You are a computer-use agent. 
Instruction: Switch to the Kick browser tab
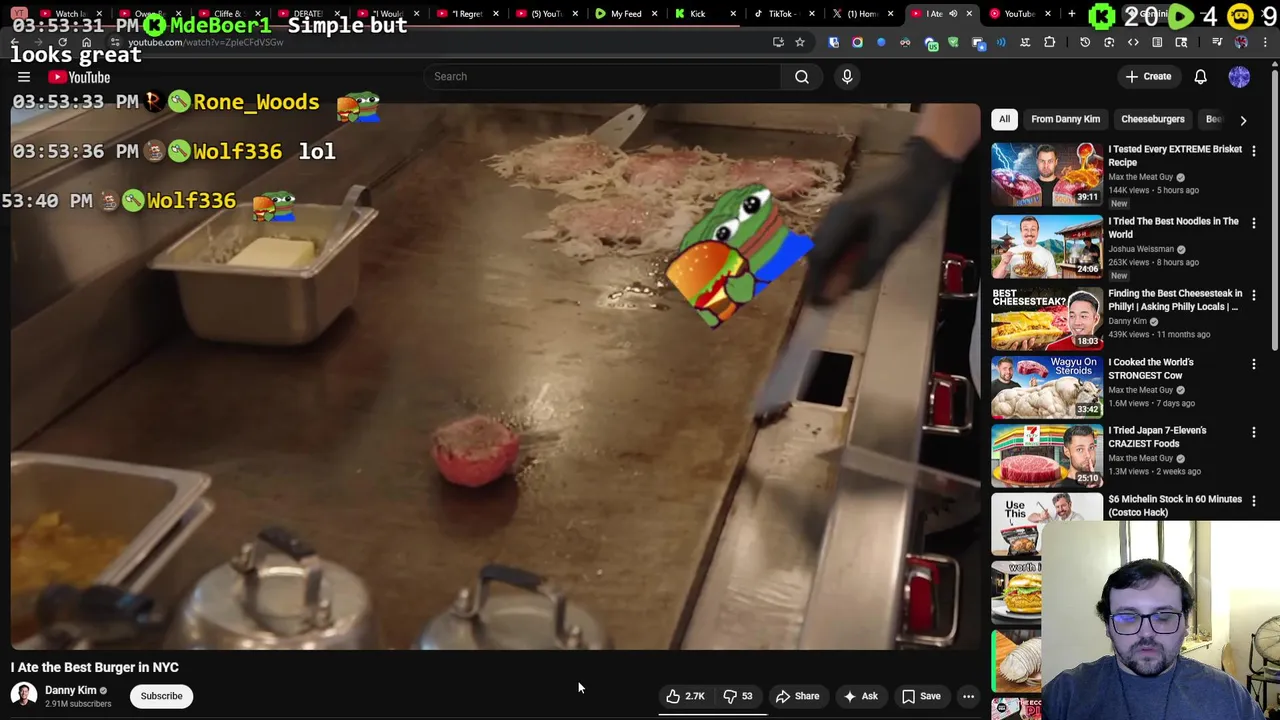pos(698,14)
